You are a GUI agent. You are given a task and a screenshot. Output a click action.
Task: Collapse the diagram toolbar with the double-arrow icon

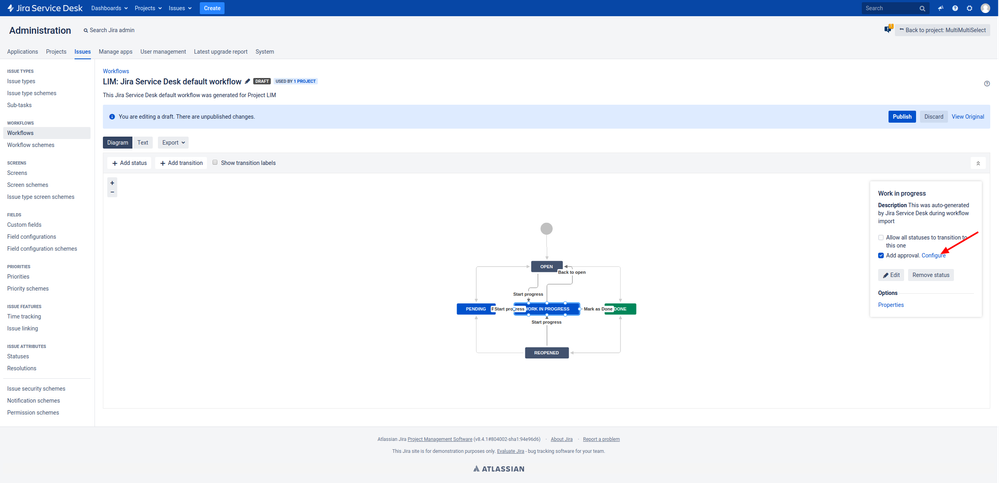(978, 163)
